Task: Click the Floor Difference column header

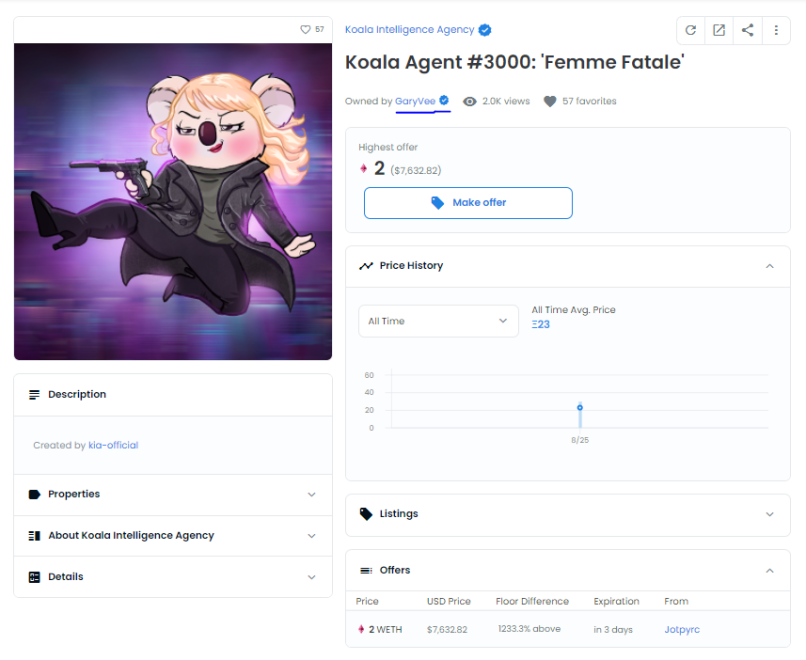Action: coord(532,601)
